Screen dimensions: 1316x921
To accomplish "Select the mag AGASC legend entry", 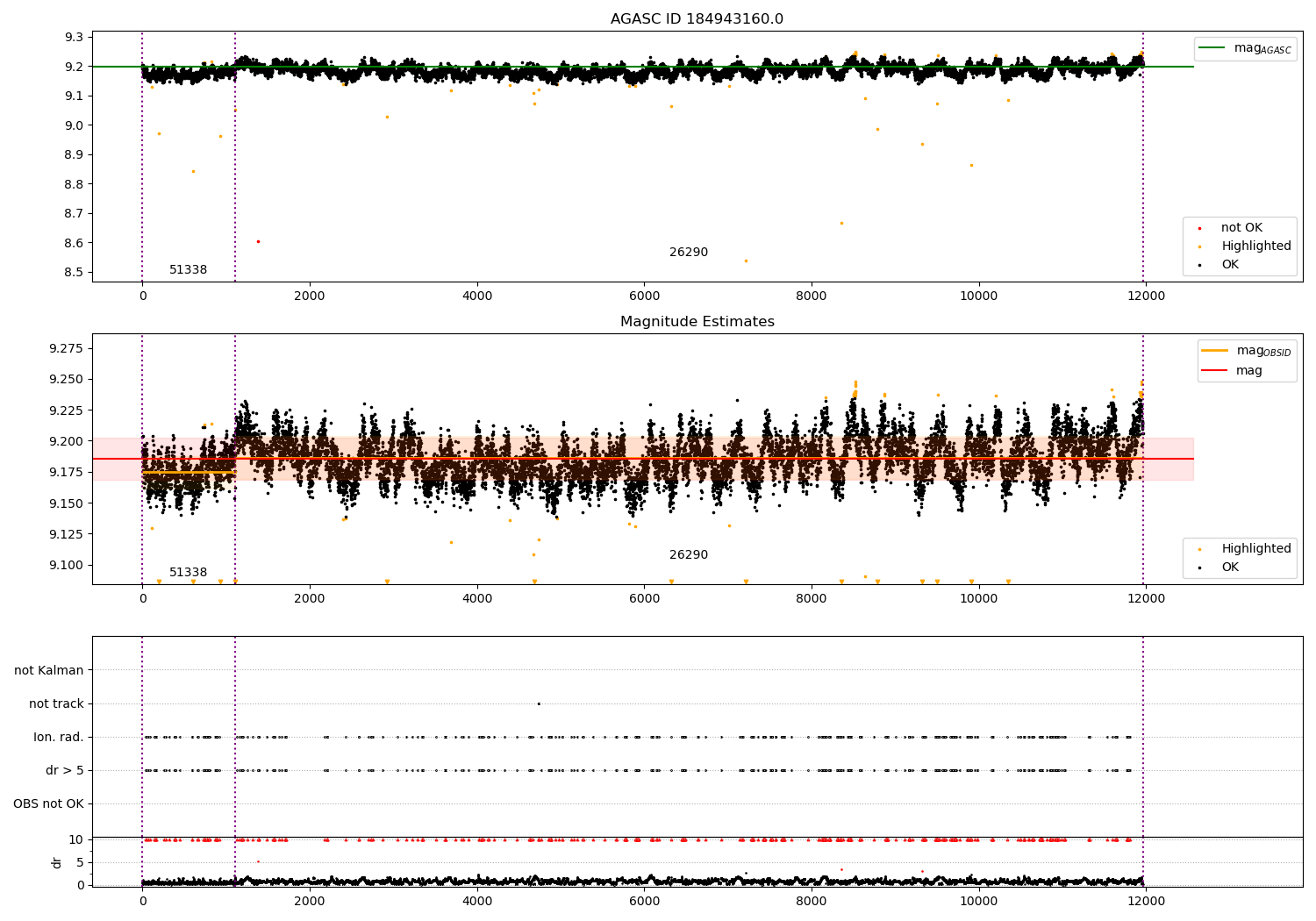I will click(1245, 48).
